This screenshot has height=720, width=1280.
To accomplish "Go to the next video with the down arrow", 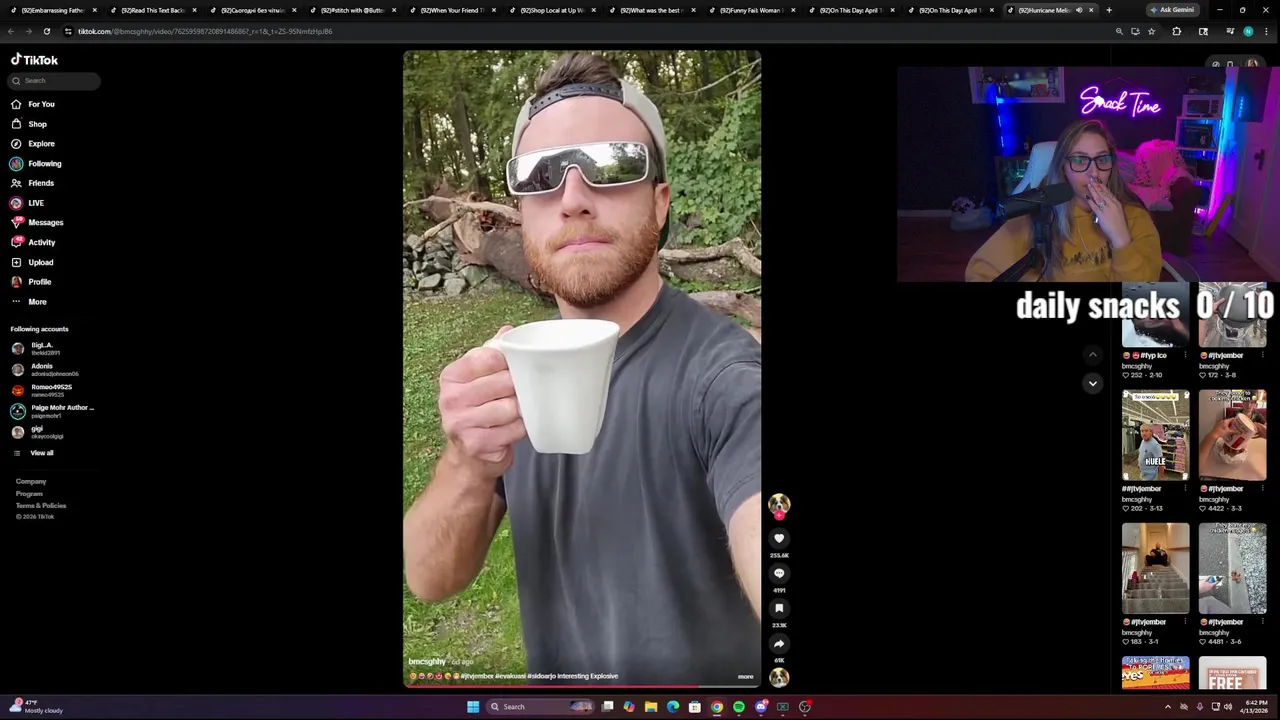I will [x=1093, y=383].
